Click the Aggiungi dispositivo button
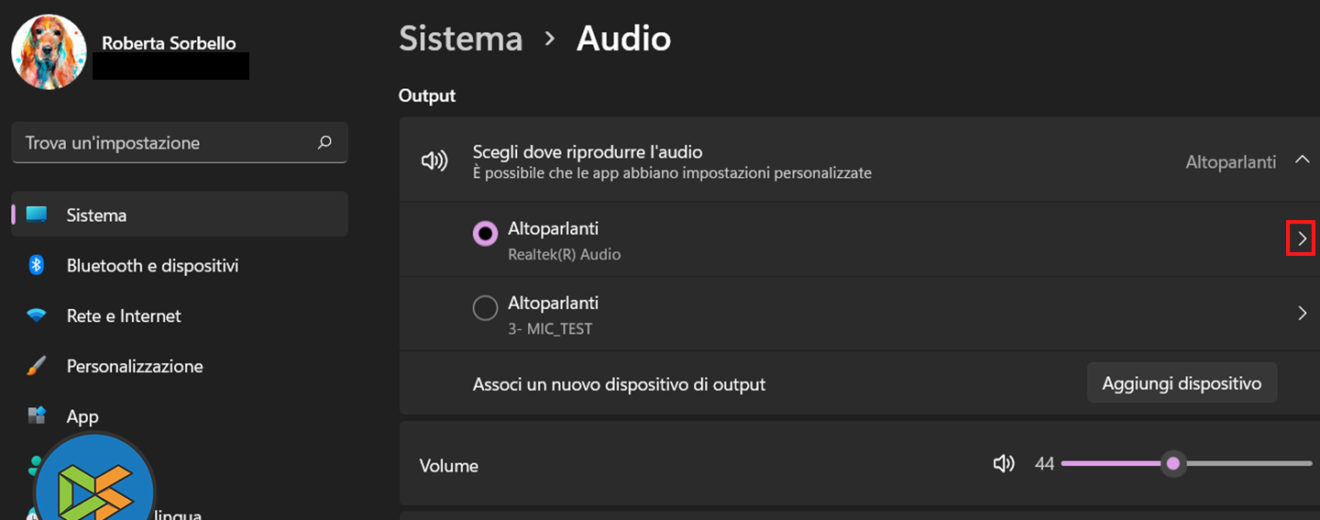1320x520 pixels. pyautogui.click(x=1181, y=383)
